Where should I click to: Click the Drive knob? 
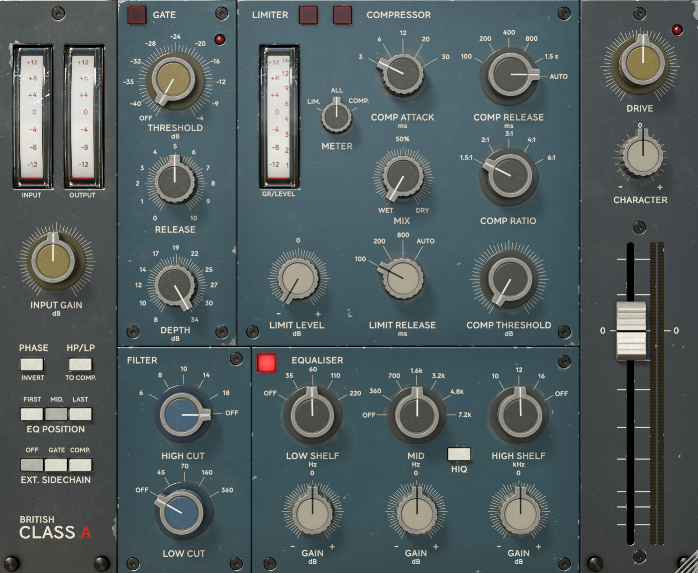(x=642, y=64)
